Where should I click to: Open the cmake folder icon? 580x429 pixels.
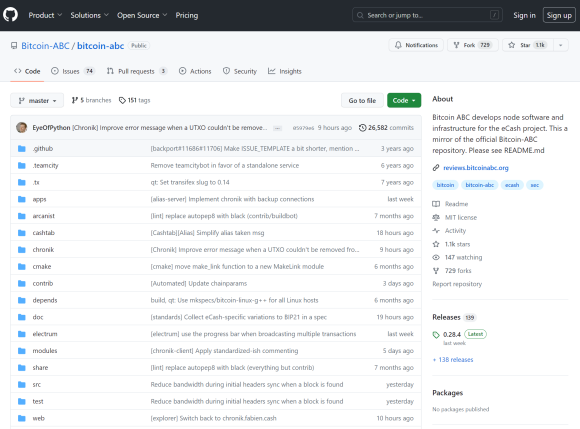[x=22, y=266]
